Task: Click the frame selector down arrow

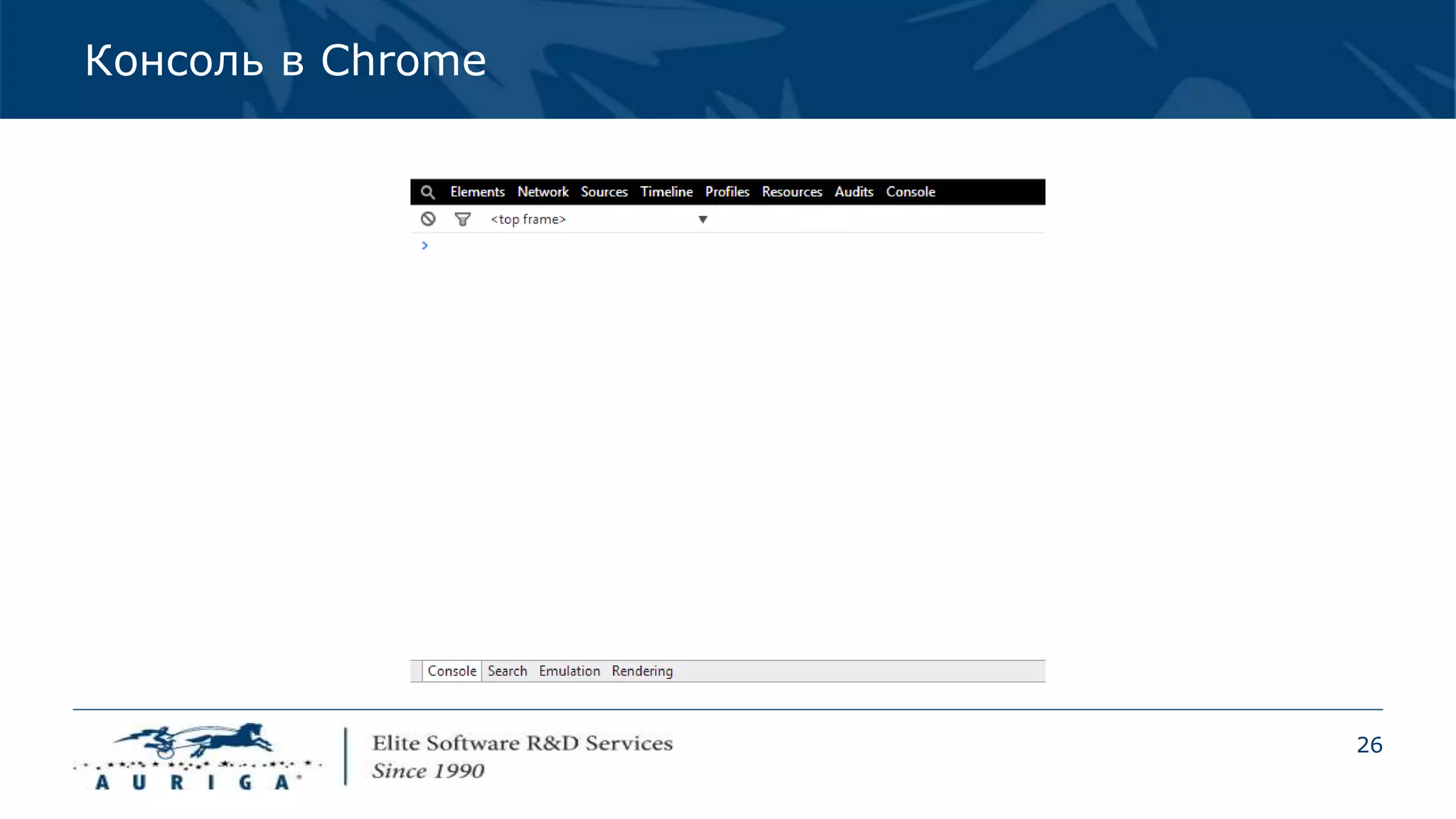Action: (x=702, y=219)
